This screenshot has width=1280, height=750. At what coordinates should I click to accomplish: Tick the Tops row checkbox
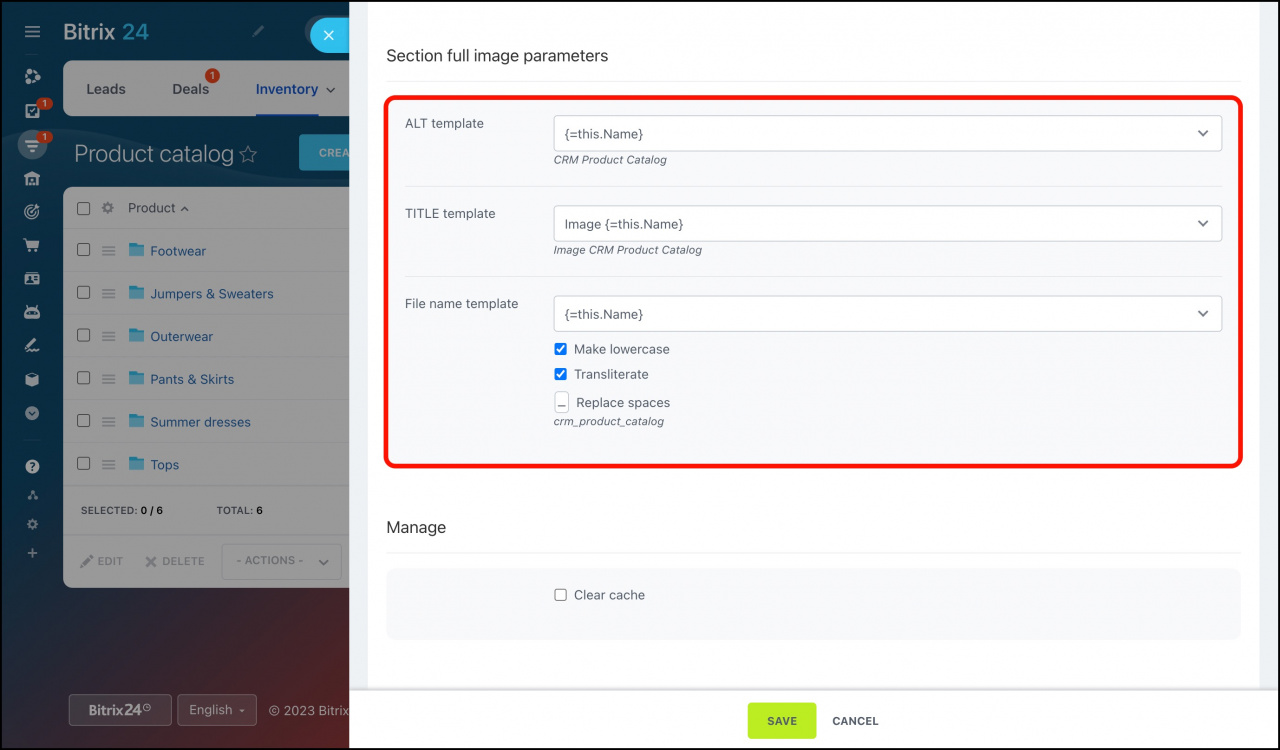pos(84,464)
